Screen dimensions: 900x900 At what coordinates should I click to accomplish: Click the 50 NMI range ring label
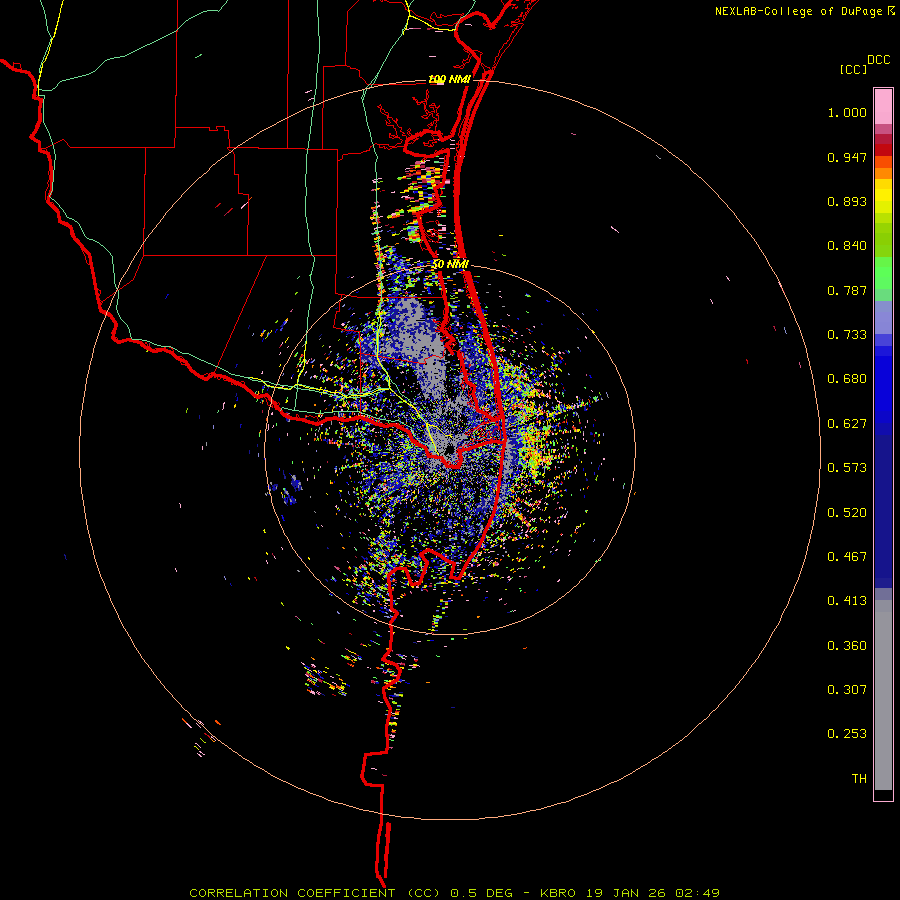click(451, 265)
